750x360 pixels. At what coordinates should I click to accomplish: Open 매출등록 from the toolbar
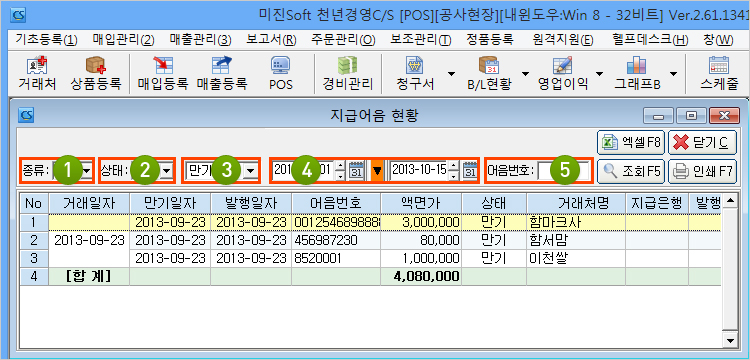pyautogui.click(x=221, y=74)
